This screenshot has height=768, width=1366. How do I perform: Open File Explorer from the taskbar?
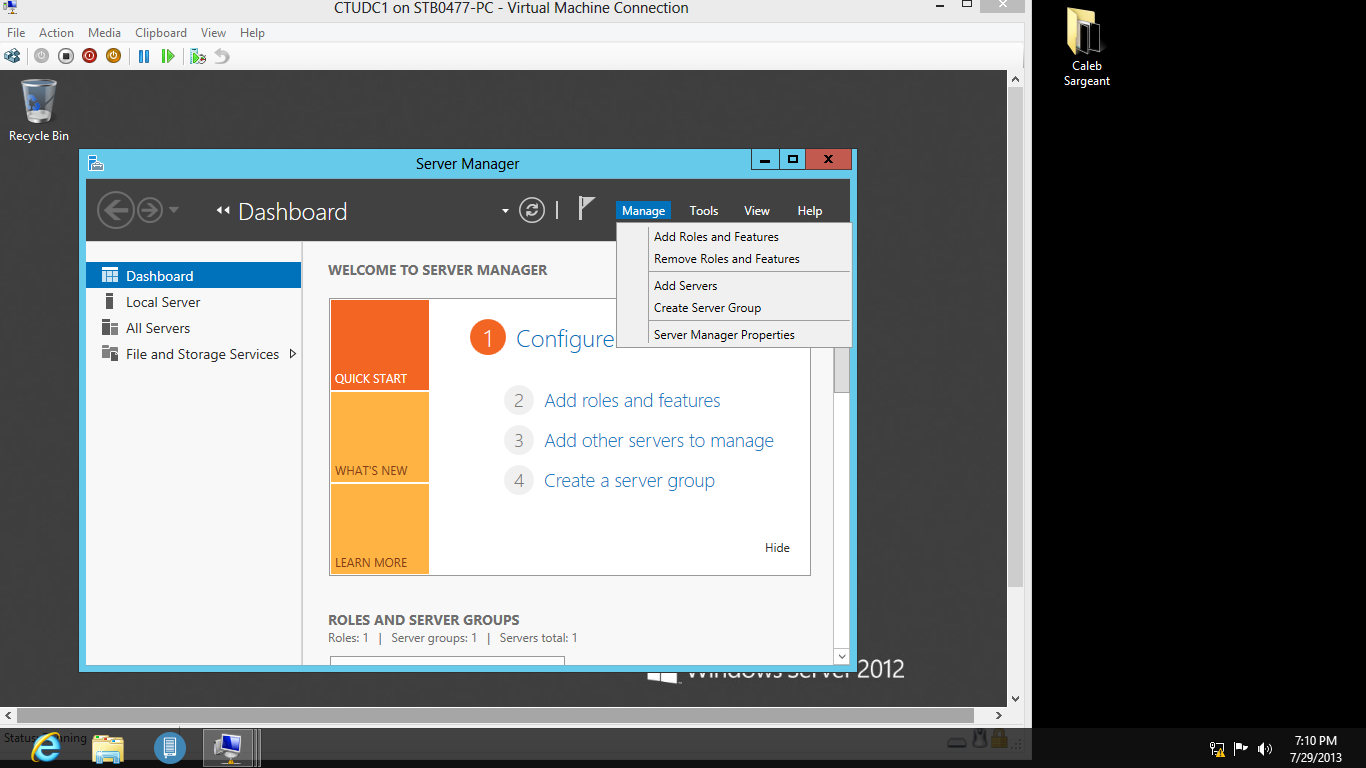pos(108,747)
